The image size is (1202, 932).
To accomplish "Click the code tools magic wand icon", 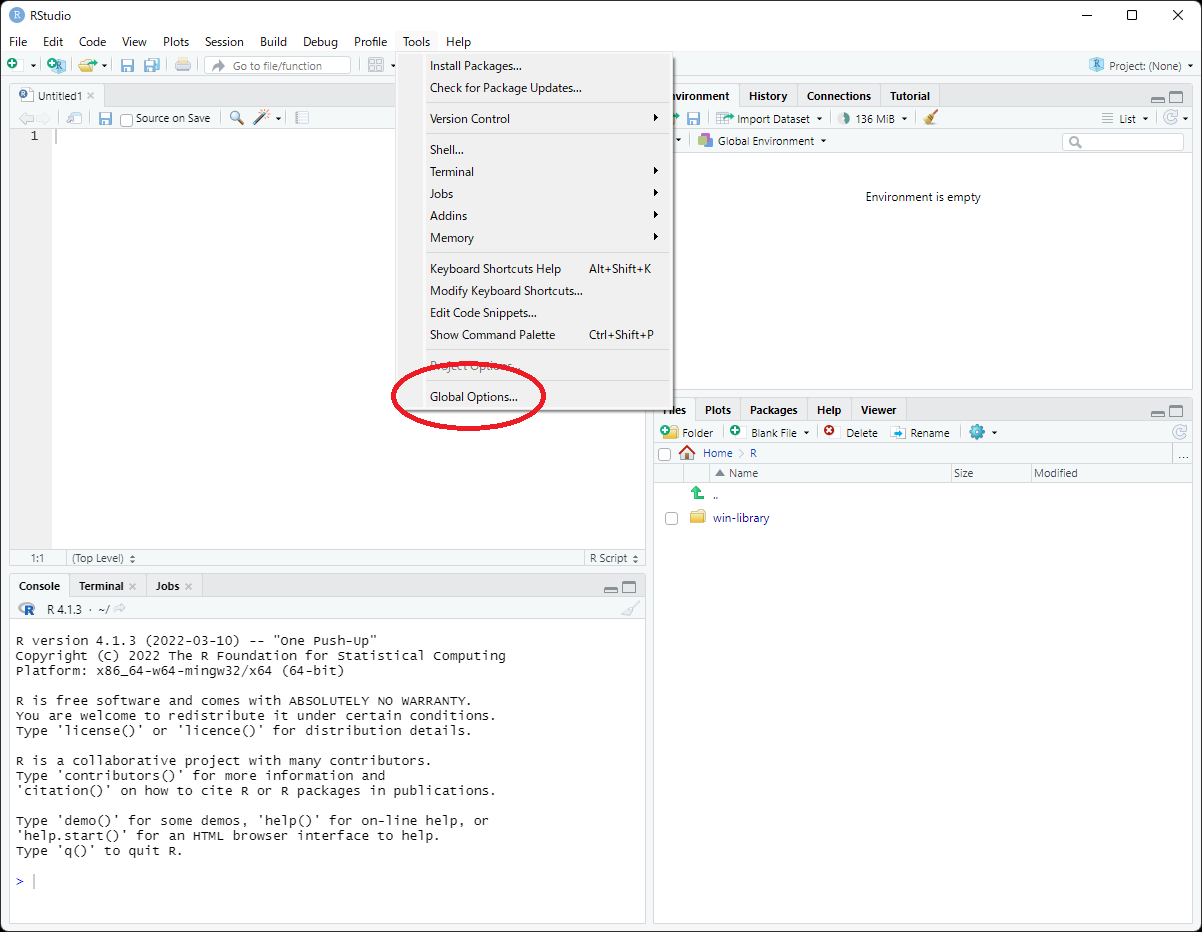I will pos(262,118).
